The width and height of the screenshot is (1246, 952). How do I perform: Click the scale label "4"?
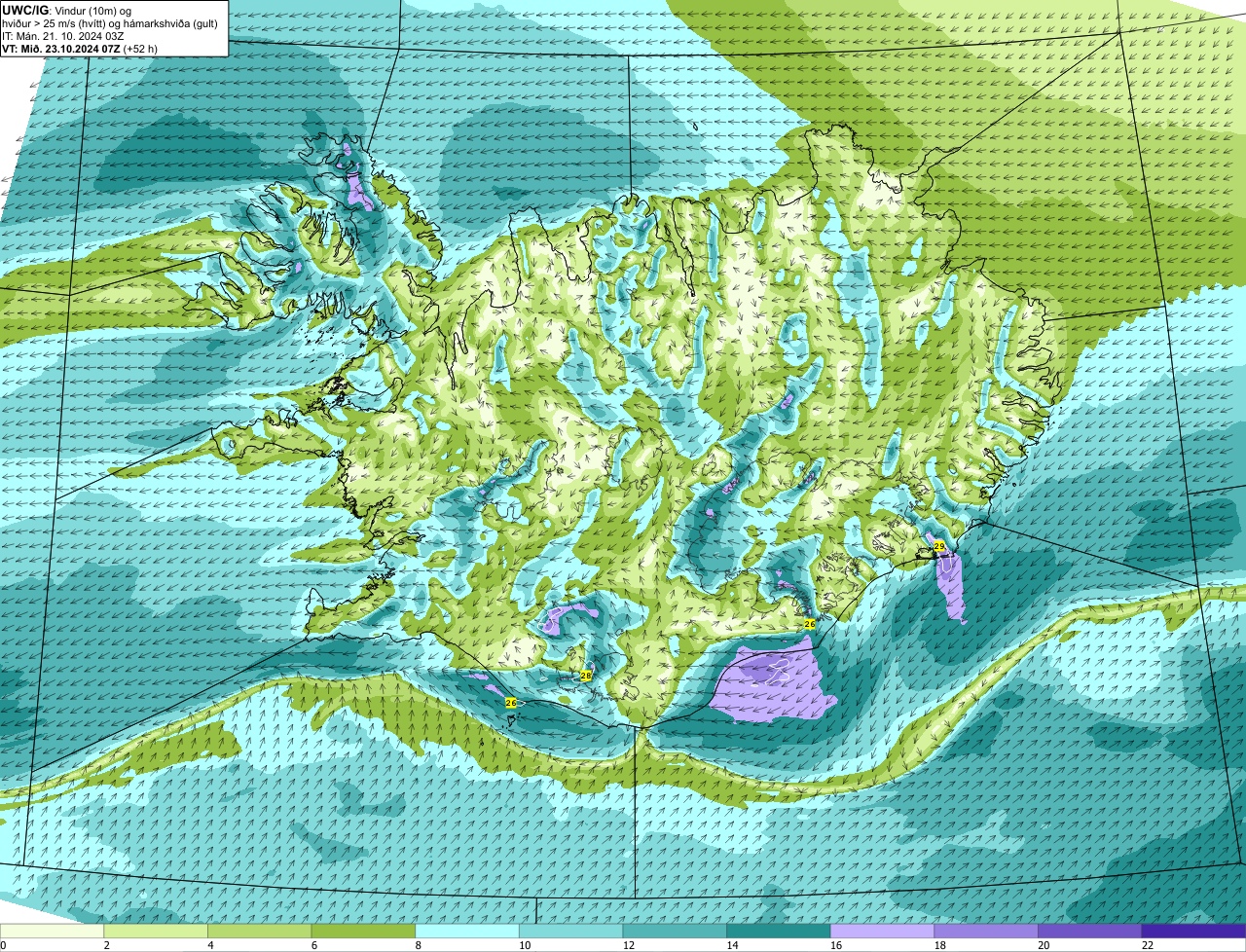(210, 945)
